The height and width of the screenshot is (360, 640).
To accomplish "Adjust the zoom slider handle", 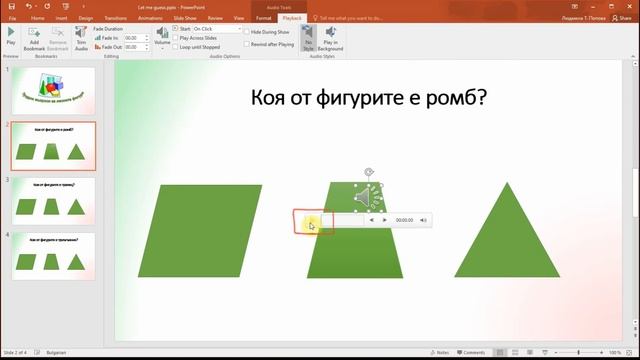I will (578, 352).
